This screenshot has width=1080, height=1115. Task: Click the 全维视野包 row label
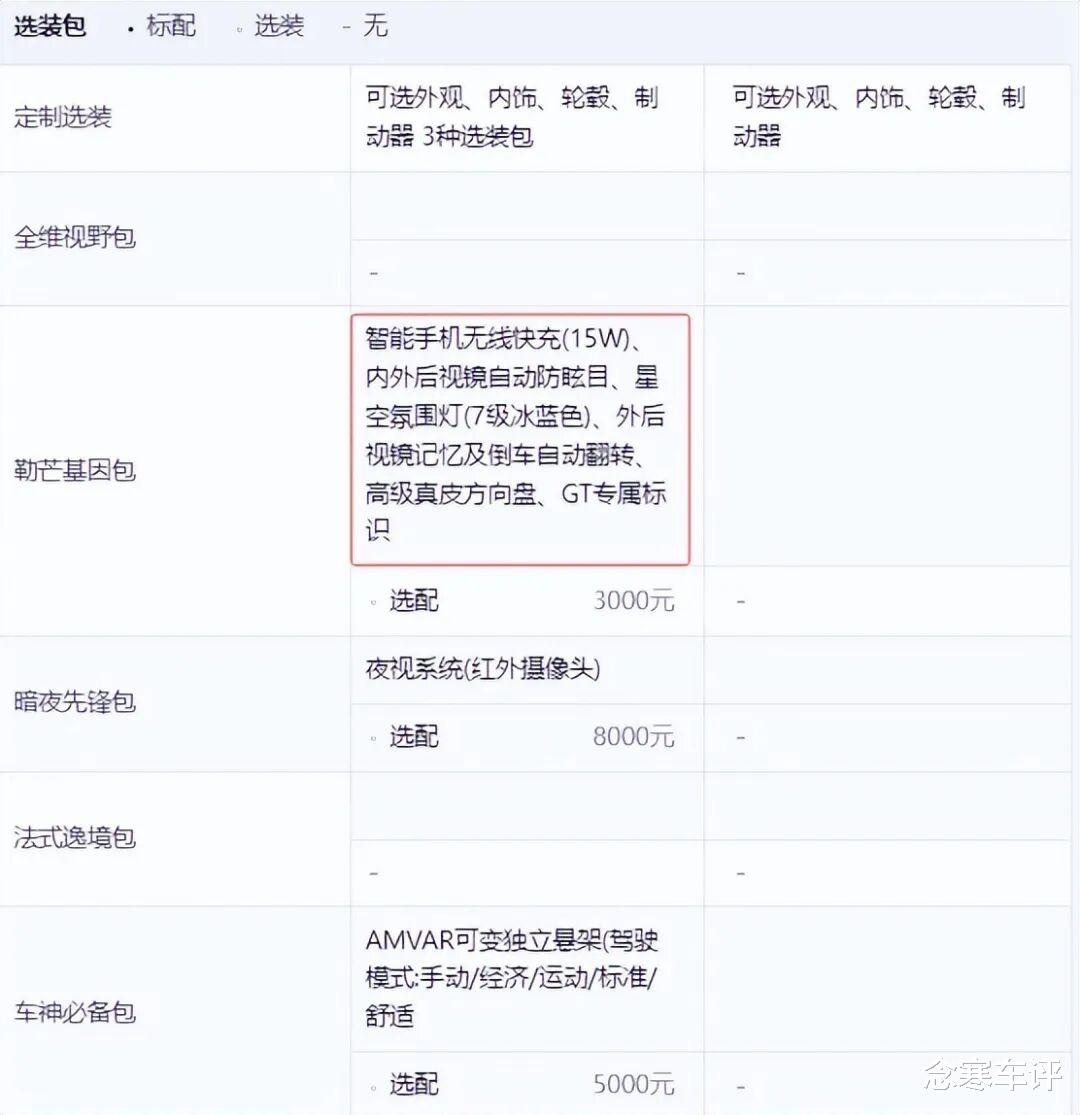pos(75,237)
